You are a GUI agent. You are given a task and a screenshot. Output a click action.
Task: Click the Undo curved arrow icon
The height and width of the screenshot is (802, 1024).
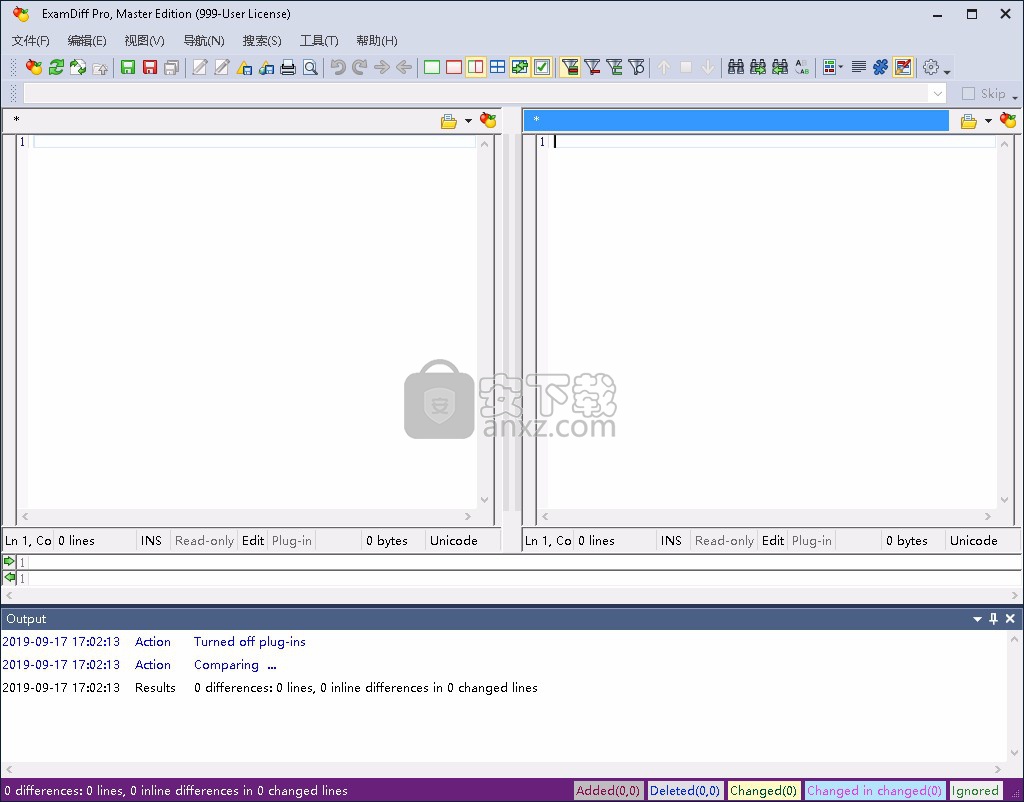click(338, 67)
